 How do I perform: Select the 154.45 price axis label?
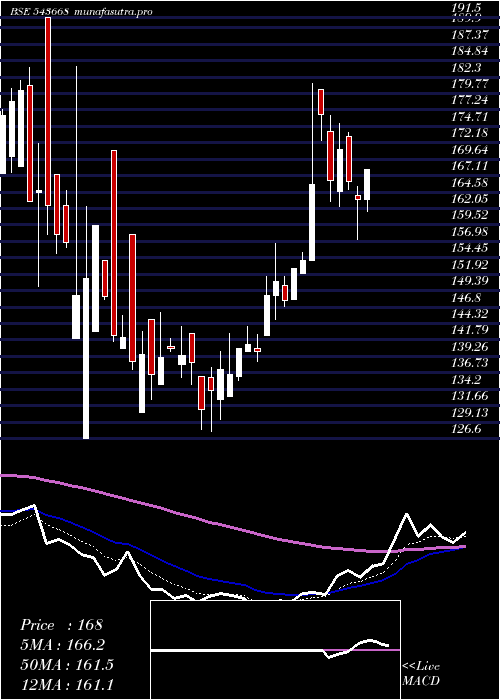(472, 248)
